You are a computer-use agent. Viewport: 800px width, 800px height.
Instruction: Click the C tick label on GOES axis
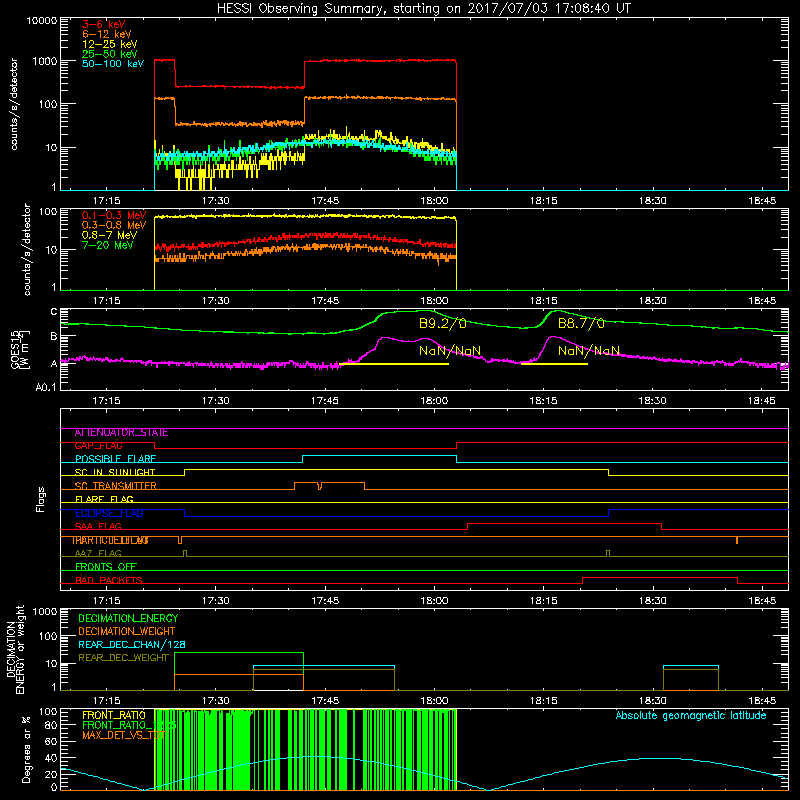[54, 312]
